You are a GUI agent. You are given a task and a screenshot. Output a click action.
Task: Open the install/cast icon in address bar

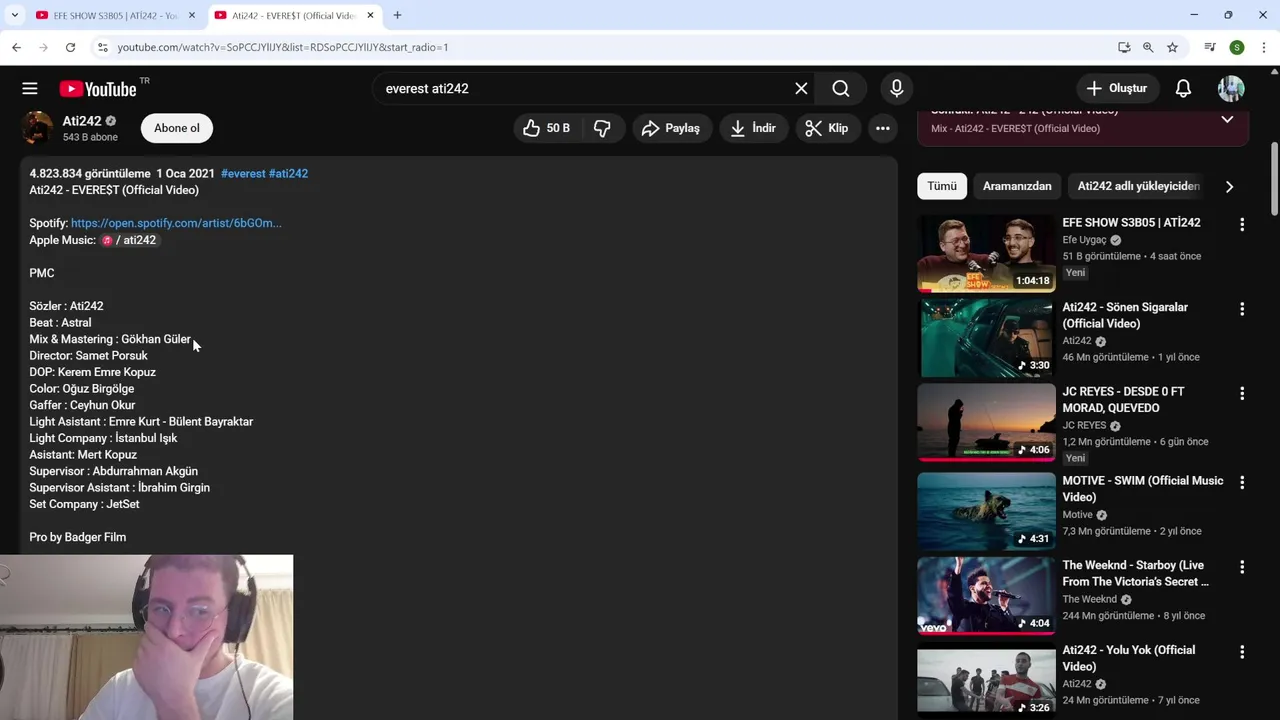coord(1124,47)
